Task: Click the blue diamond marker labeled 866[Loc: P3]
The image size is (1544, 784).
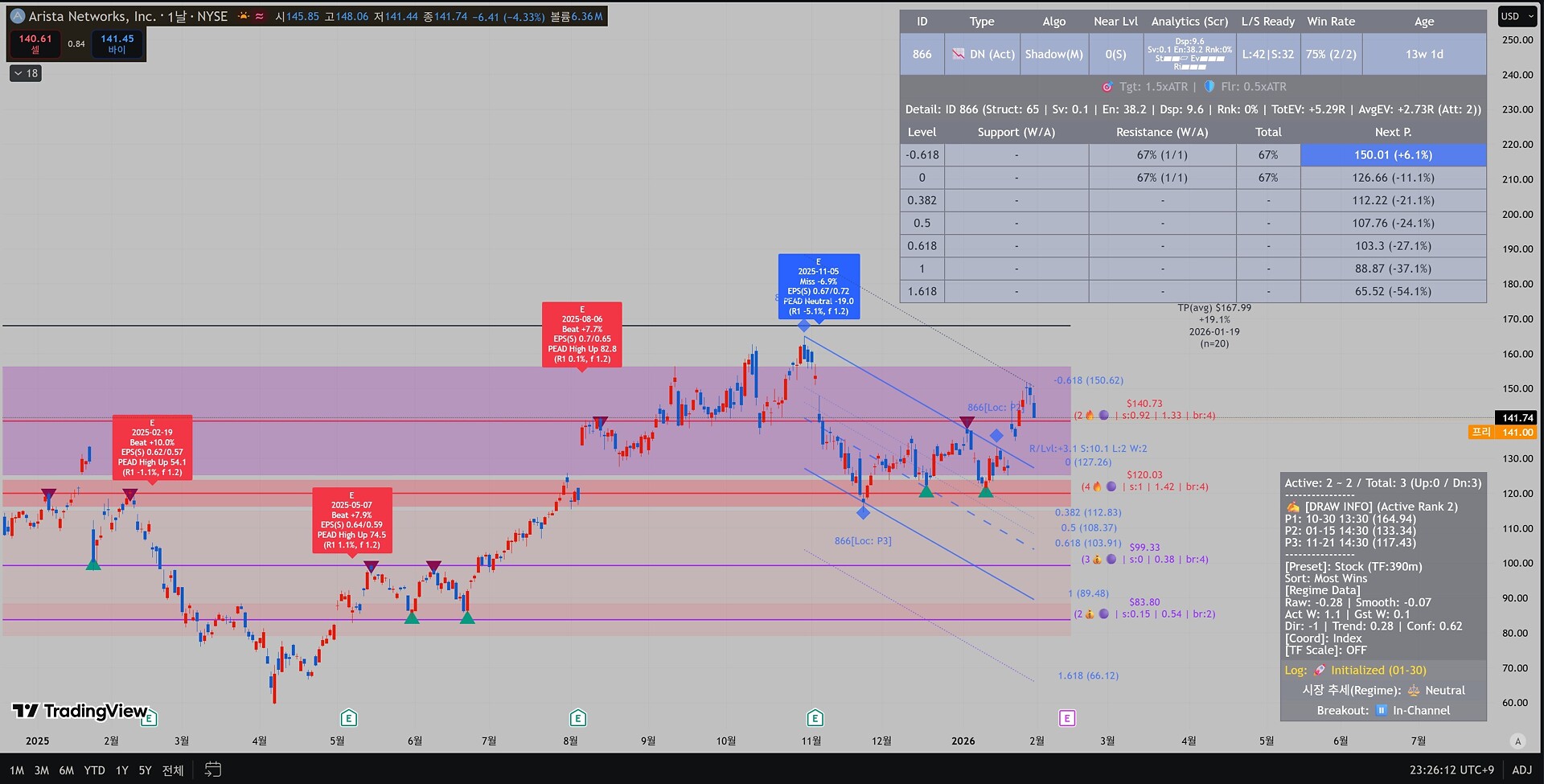Action: point(863,512)
